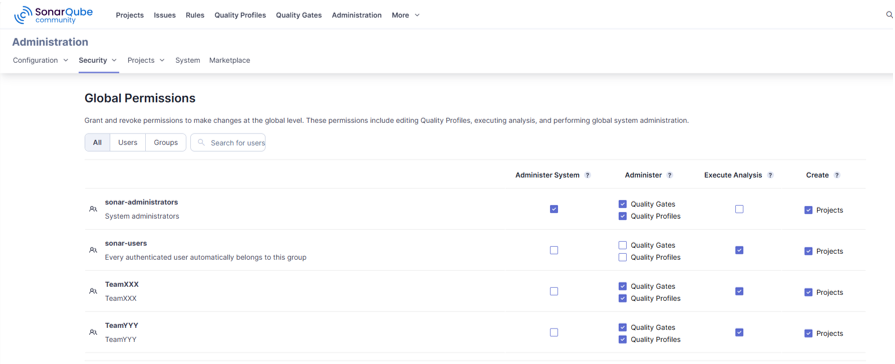Disable Create Projects for TeamYYY
Image resolution: width=895 pixels, height=364 pixels.
(808, 333)
